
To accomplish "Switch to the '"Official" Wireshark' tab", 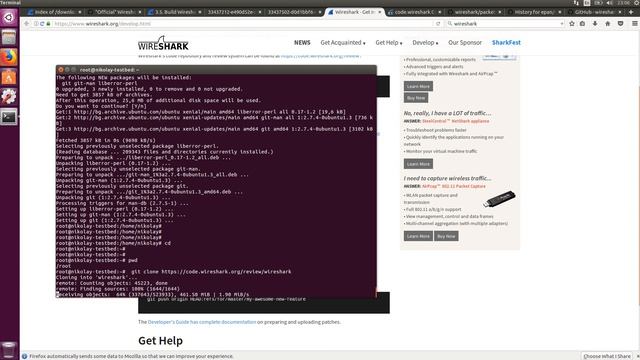I will click(115, 12).
